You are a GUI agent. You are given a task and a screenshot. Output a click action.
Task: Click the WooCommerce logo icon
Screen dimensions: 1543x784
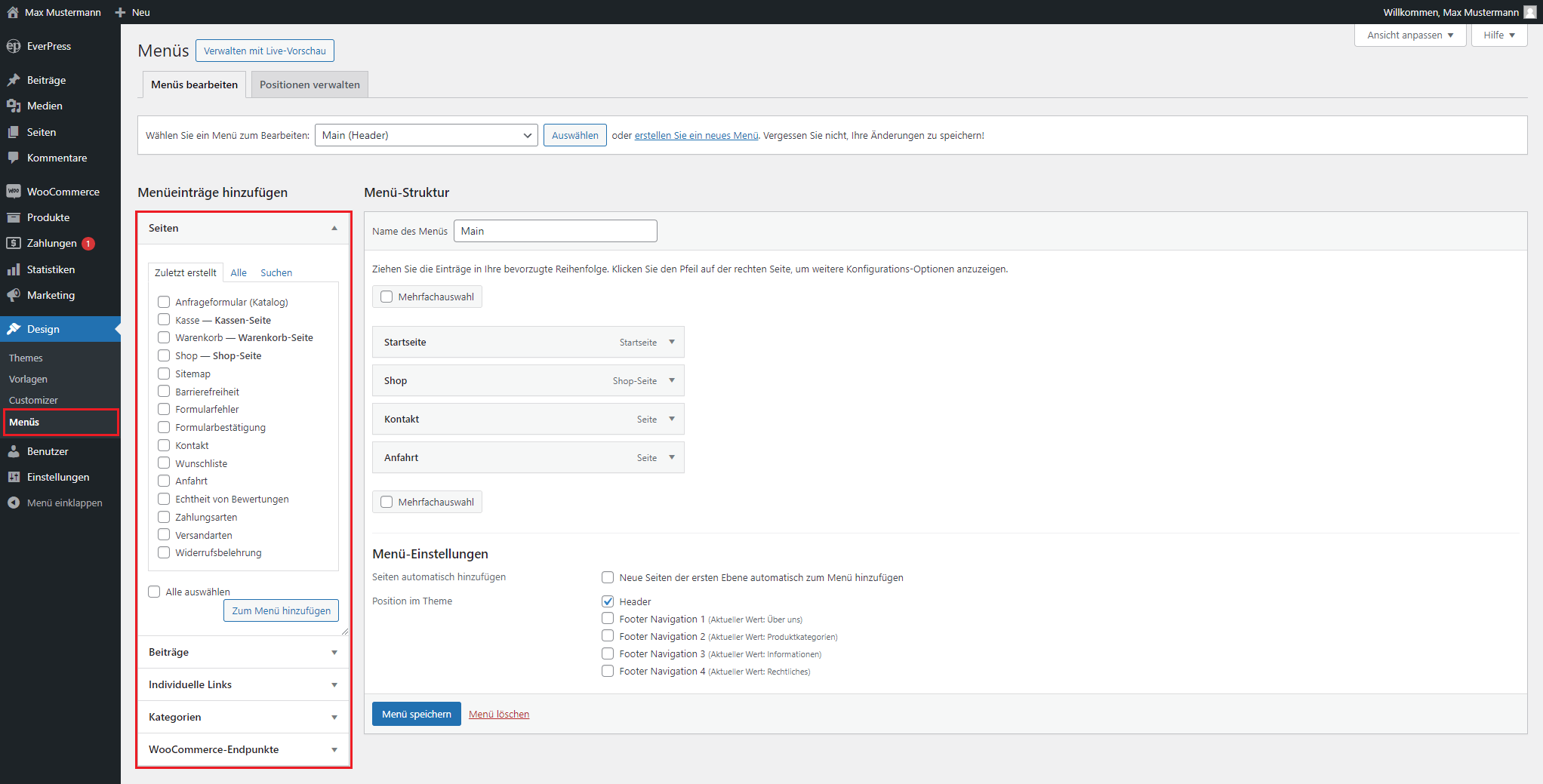coord(14,192)
